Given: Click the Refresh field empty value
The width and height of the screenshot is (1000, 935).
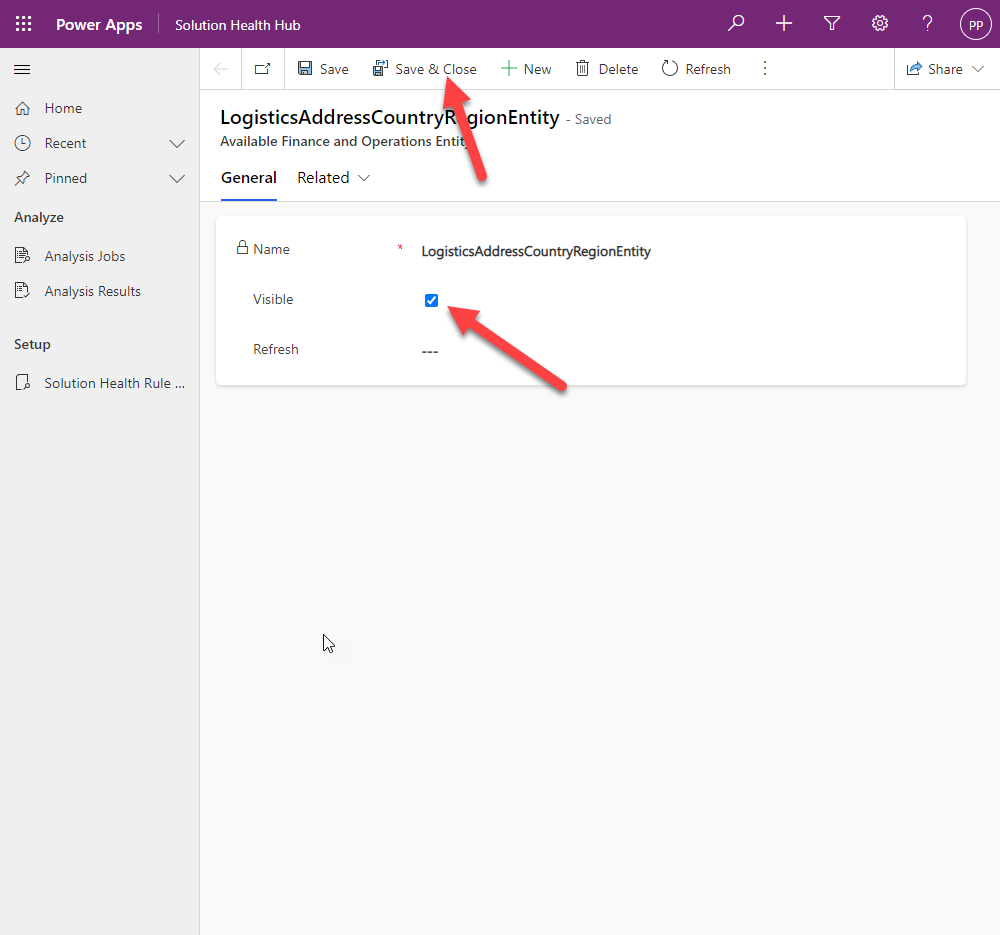Looking at the screenshot, I should coord(430,351).
